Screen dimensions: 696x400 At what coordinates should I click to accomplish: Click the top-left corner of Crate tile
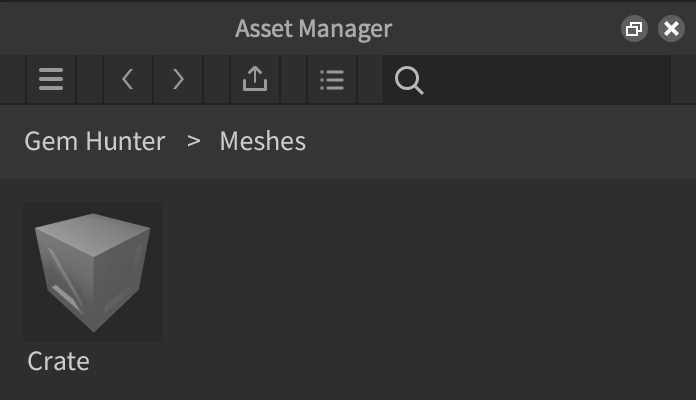(x=29, y=208)
